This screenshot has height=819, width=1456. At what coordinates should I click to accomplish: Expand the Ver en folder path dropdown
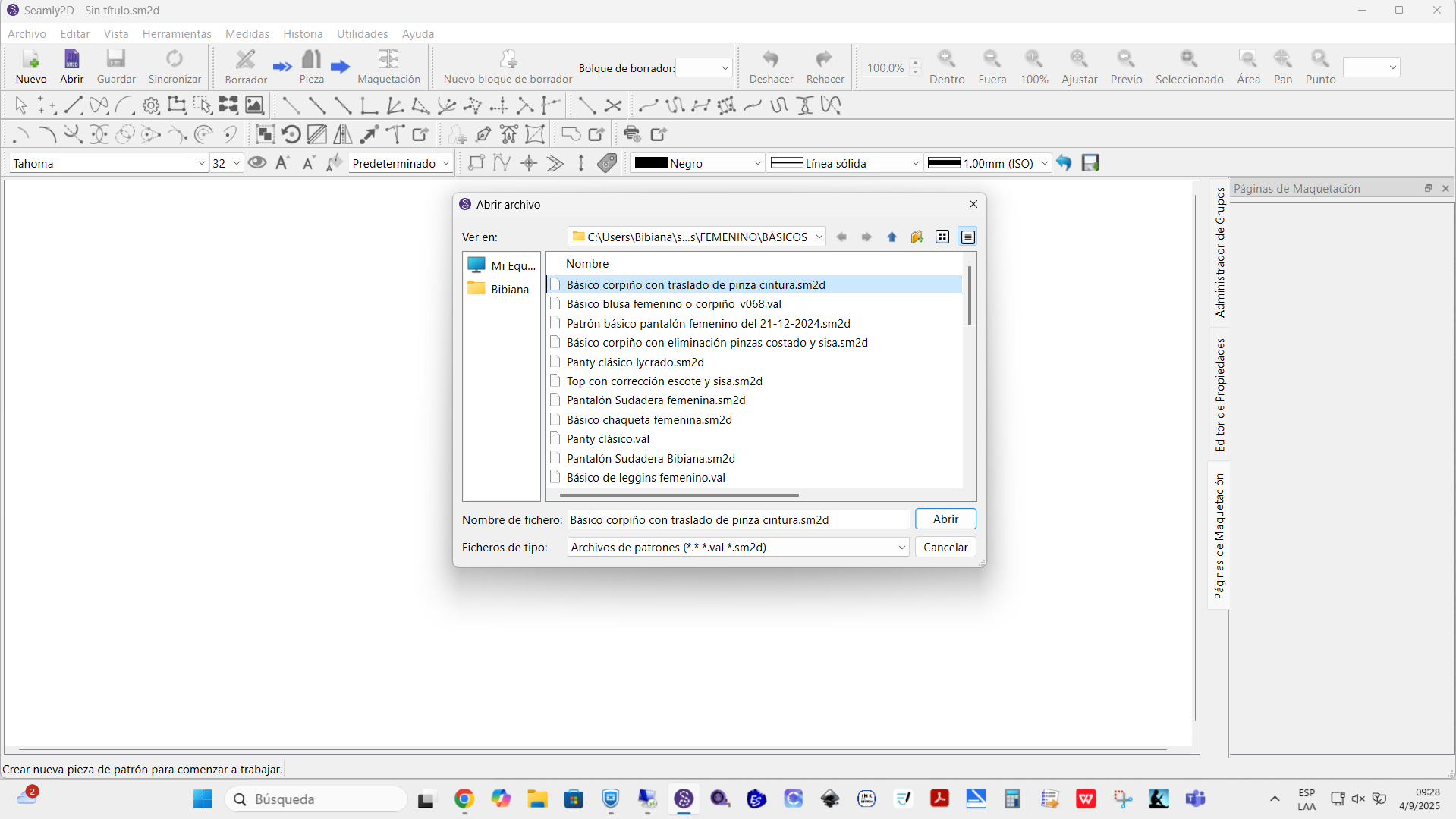(x=819, y=237)
